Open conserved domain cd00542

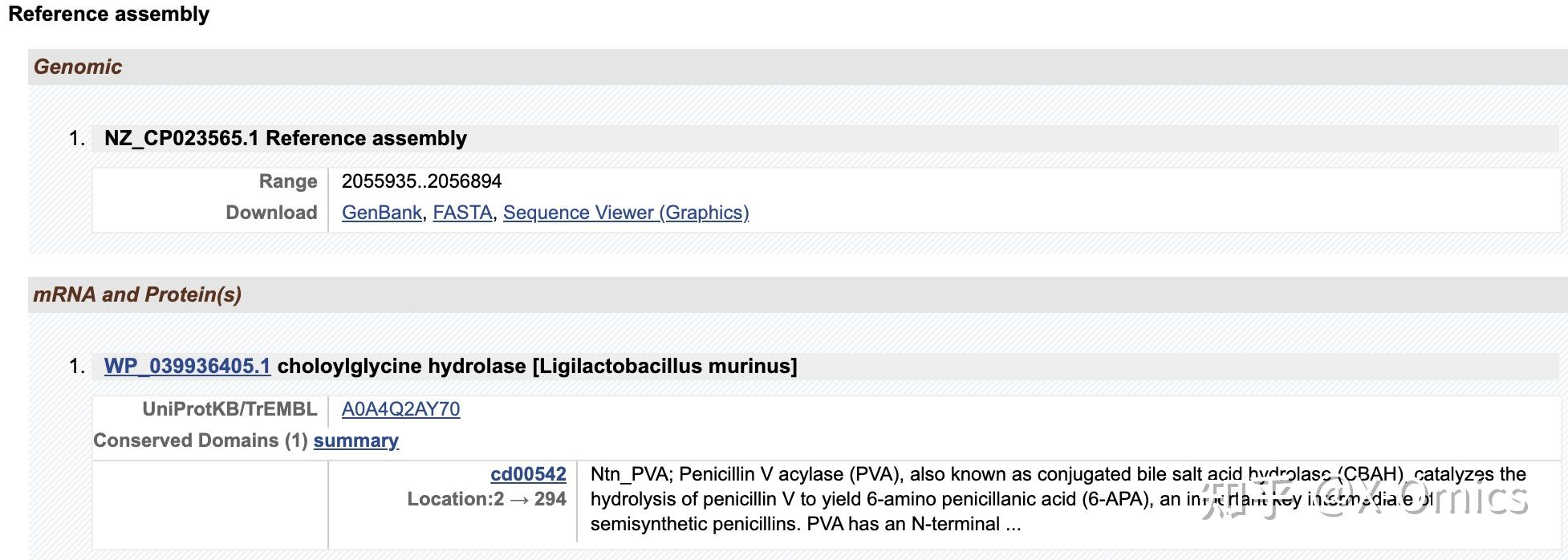tap(528, 474)
